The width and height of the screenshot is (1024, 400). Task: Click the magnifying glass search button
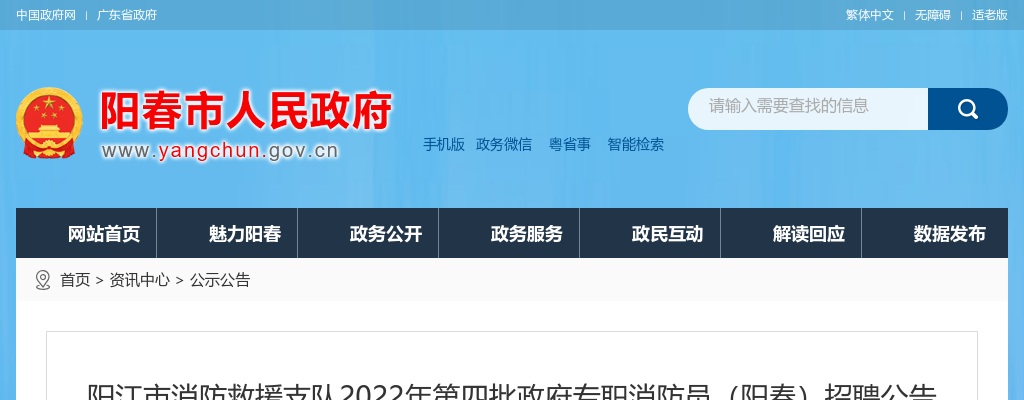coord(967,108)
